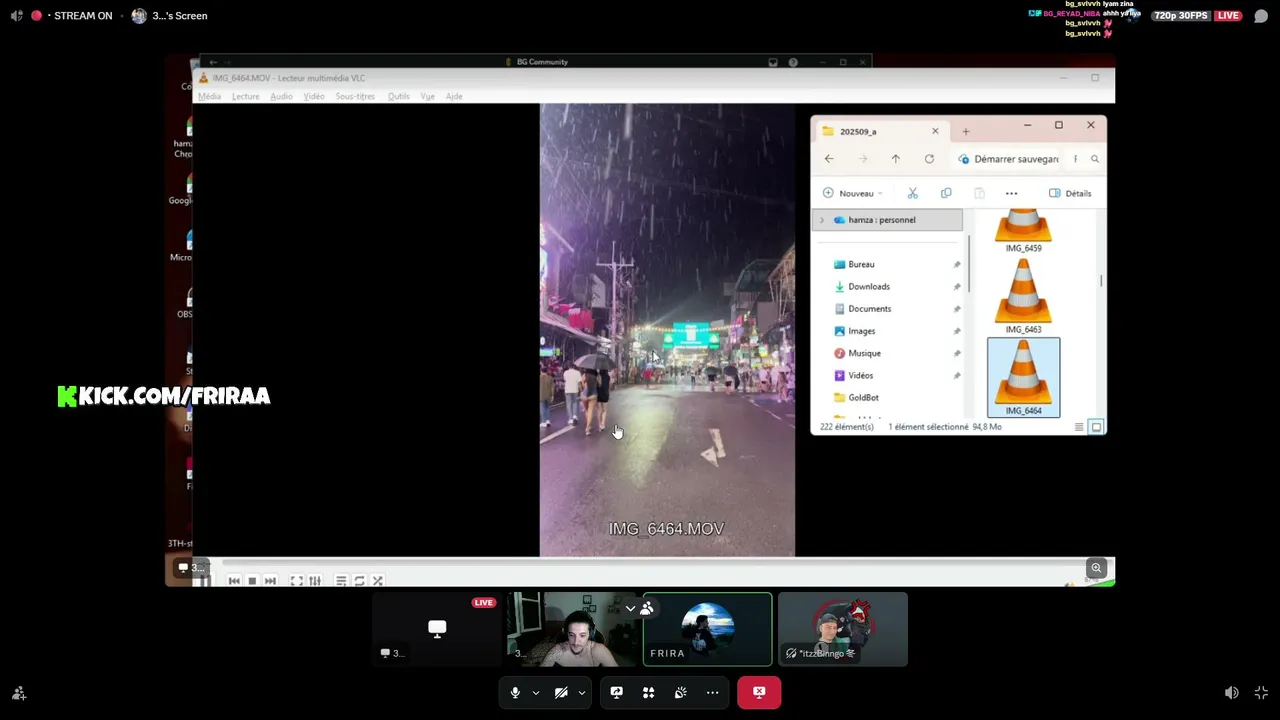Select the IMG_6463 file
The image size is (1280, 720).
click(1023, 296)
